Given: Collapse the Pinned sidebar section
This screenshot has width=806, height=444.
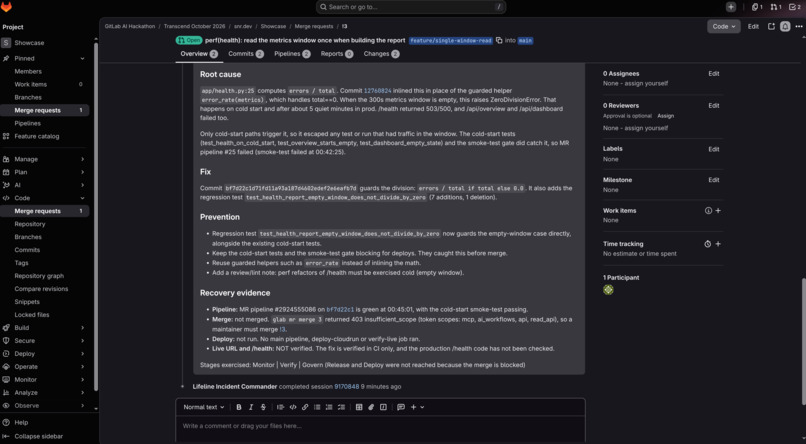Looking at the screenshot, I should [x=44, y=59].
